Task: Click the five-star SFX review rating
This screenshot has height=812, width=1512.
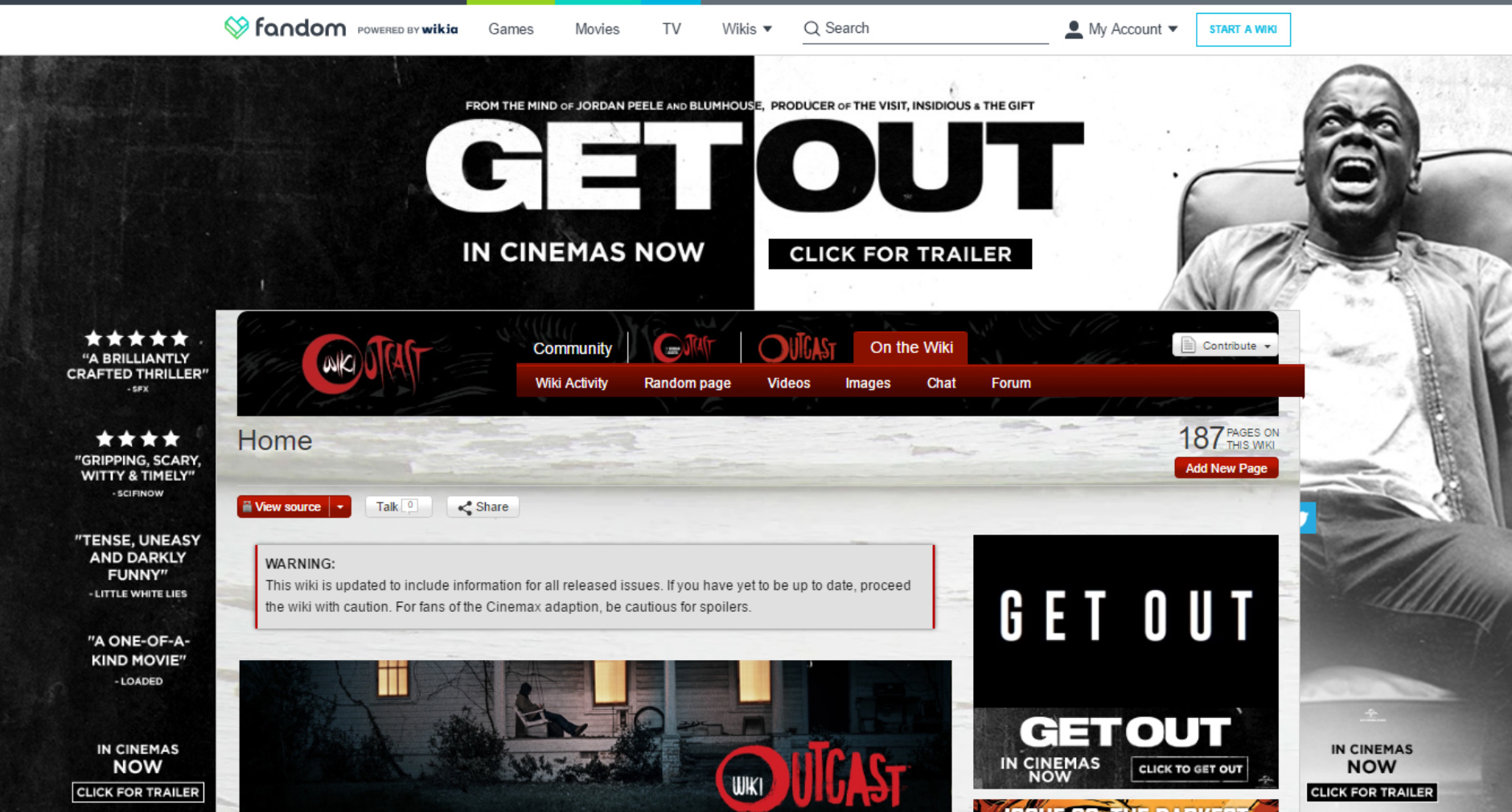Action: [x=137, y=338]
